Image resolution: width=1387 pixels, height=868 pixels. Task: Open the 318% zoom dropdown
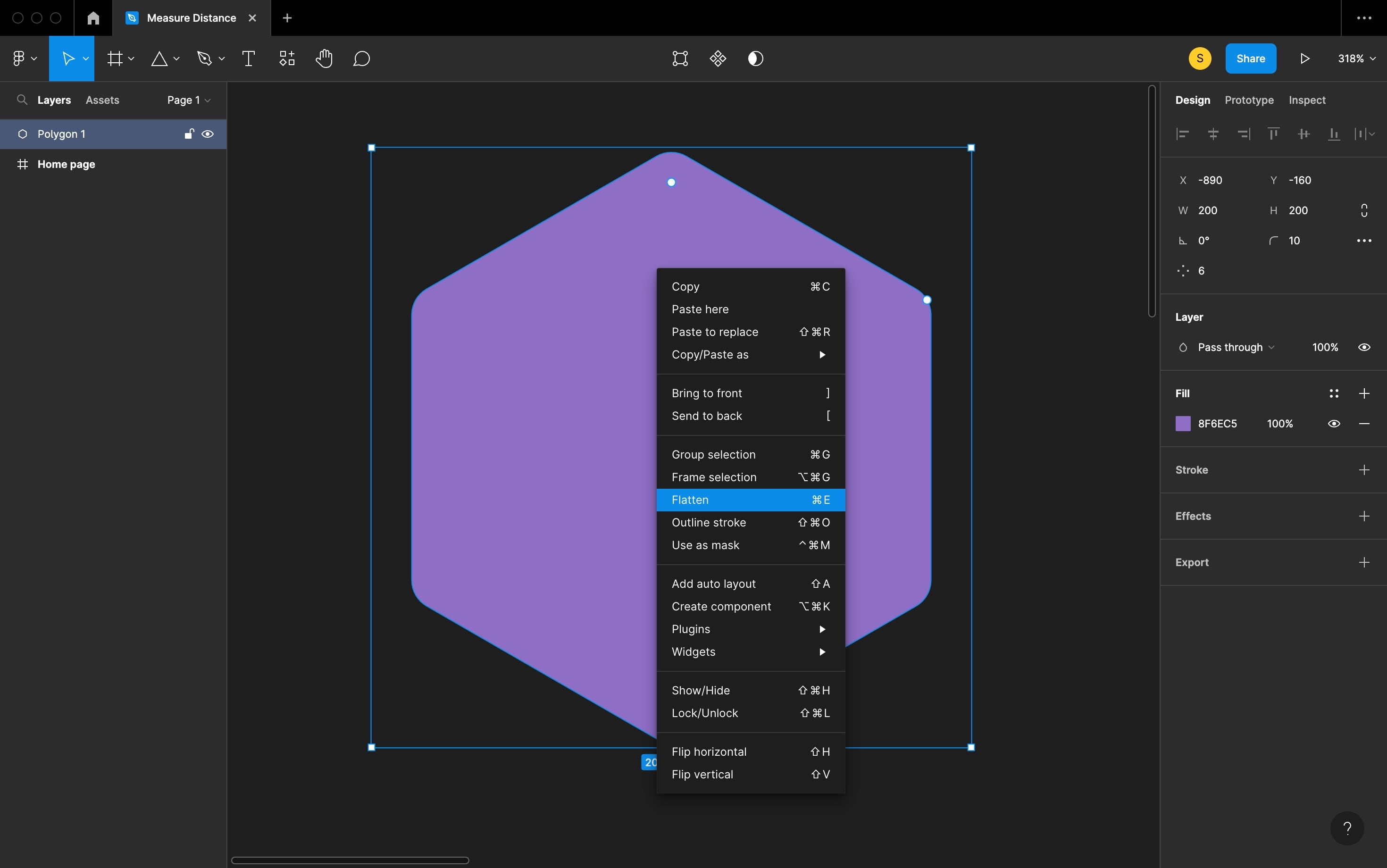(1356, 58)
